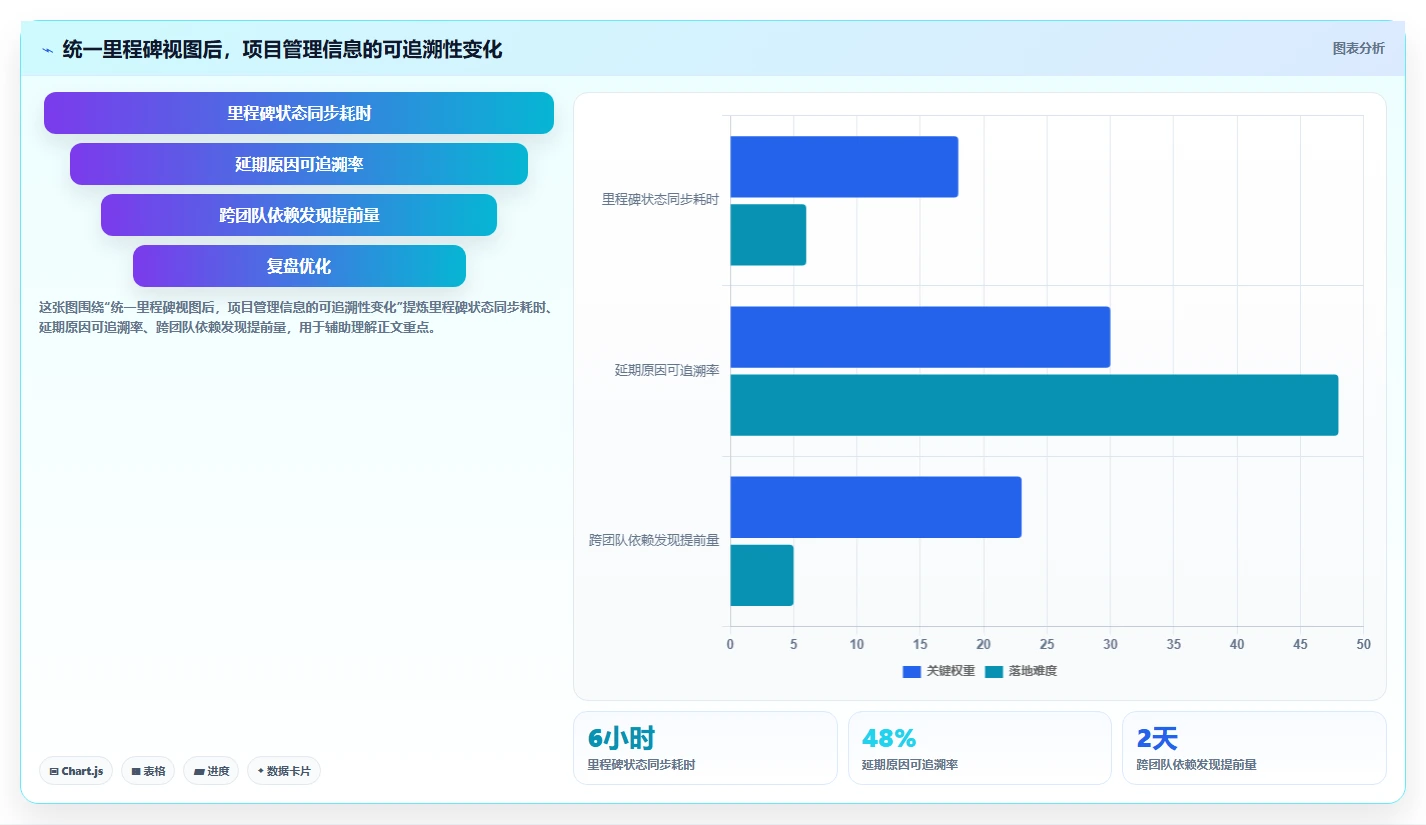Viewport: 1426px width, 825px height.
Task: Click y-axis label 里程碑状态同步耗时
Action: [x=660, y=200]
